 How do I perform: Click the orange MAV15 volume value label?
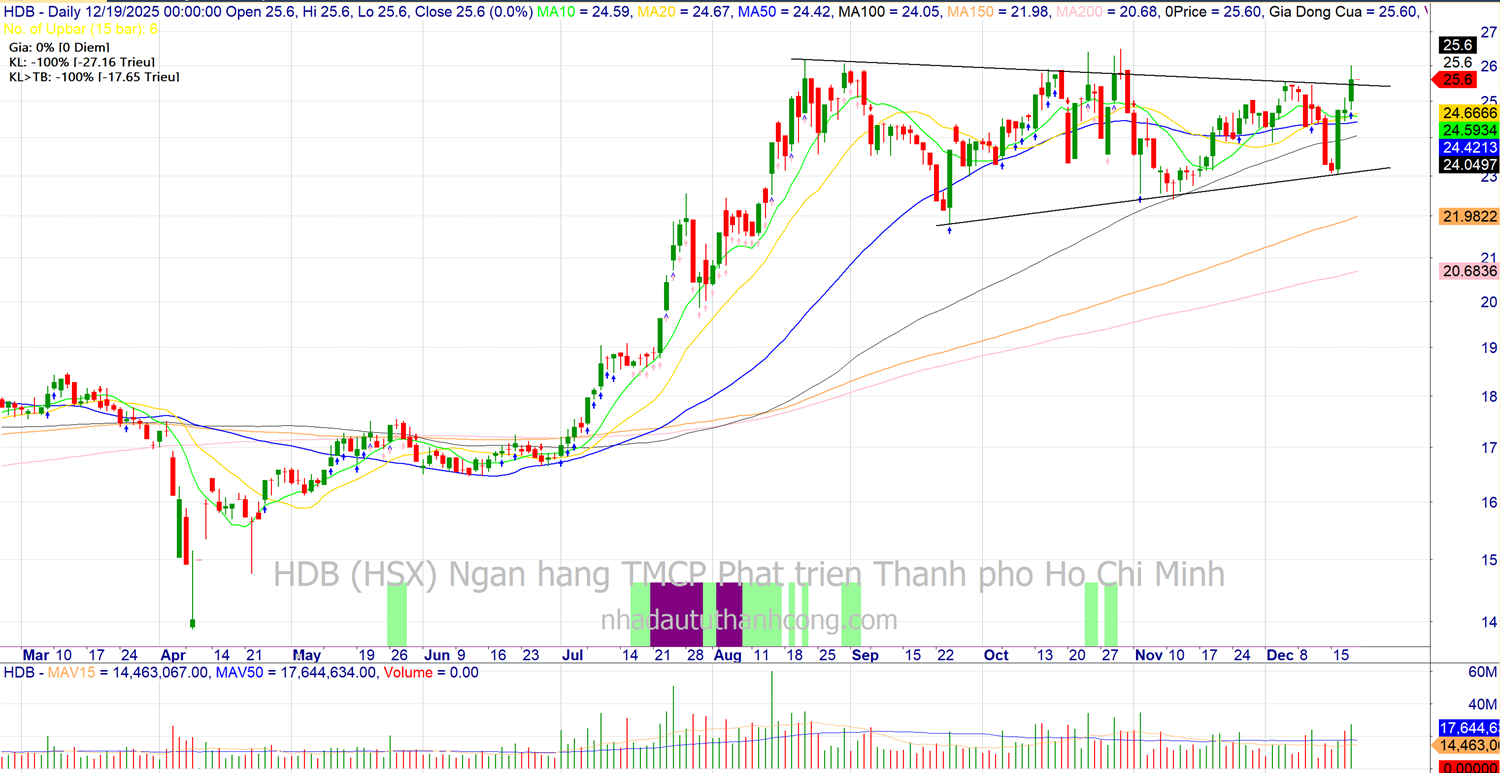[x=1468, y=745]
